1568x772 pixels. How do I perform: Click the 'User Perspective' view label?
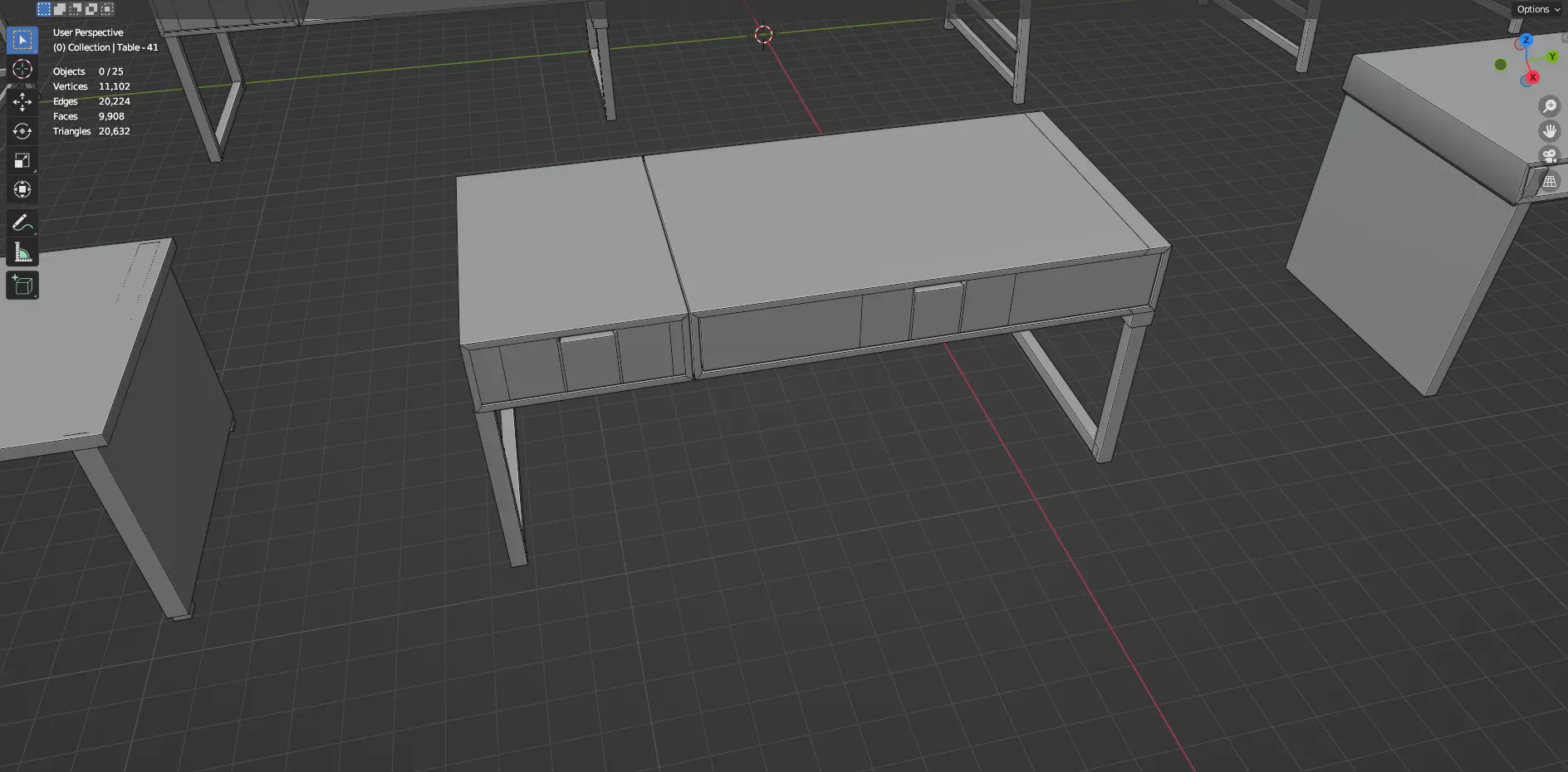[88, 32]
